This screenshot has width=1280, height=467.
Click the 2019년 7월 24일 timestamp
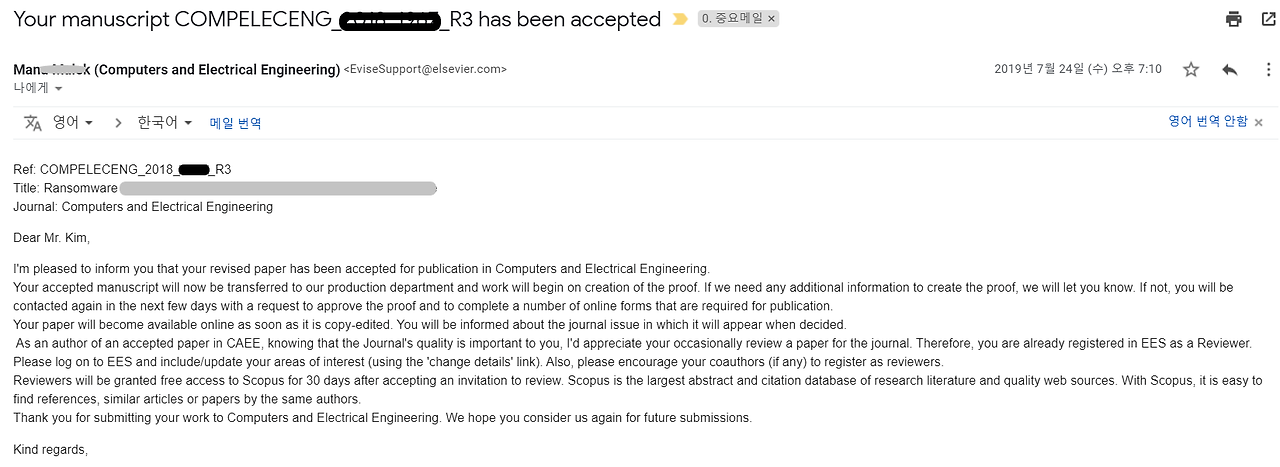pos(1077,70)
